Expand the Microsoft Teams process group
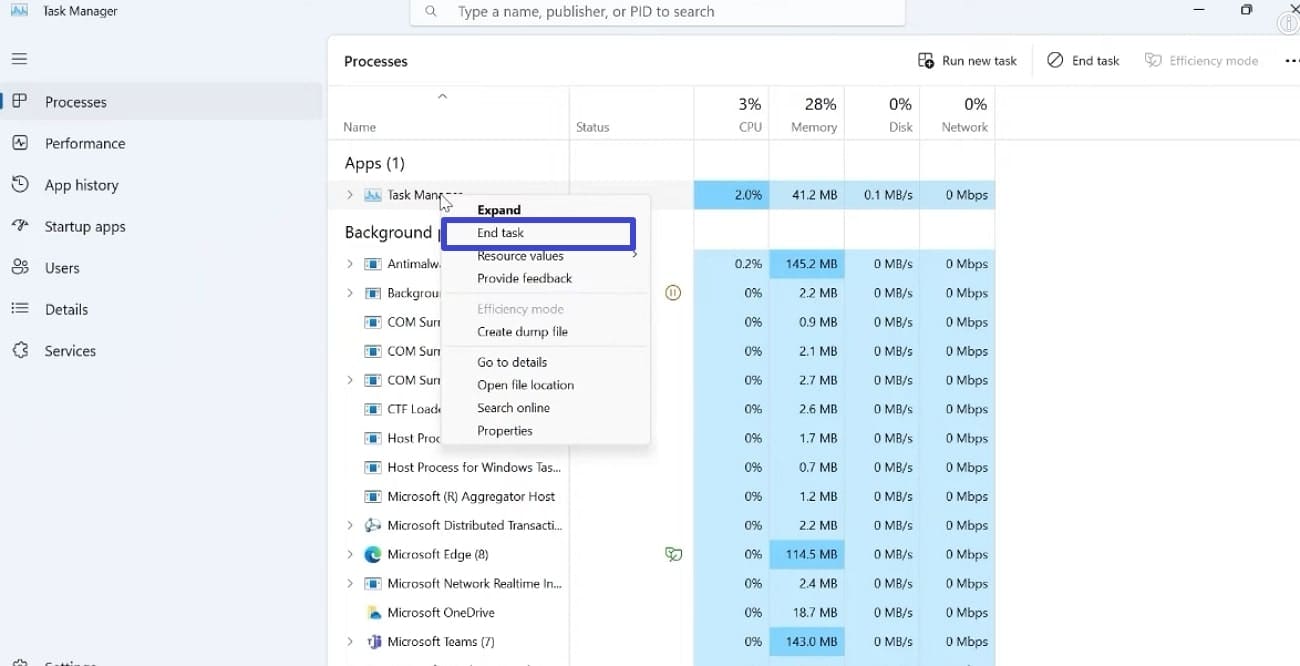 350,642
